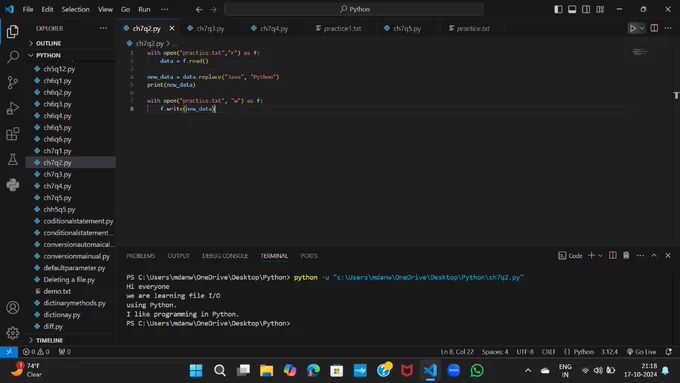Change end of line CRLF setting
Viewport: 680px width, 383px height.
[549, 352]
